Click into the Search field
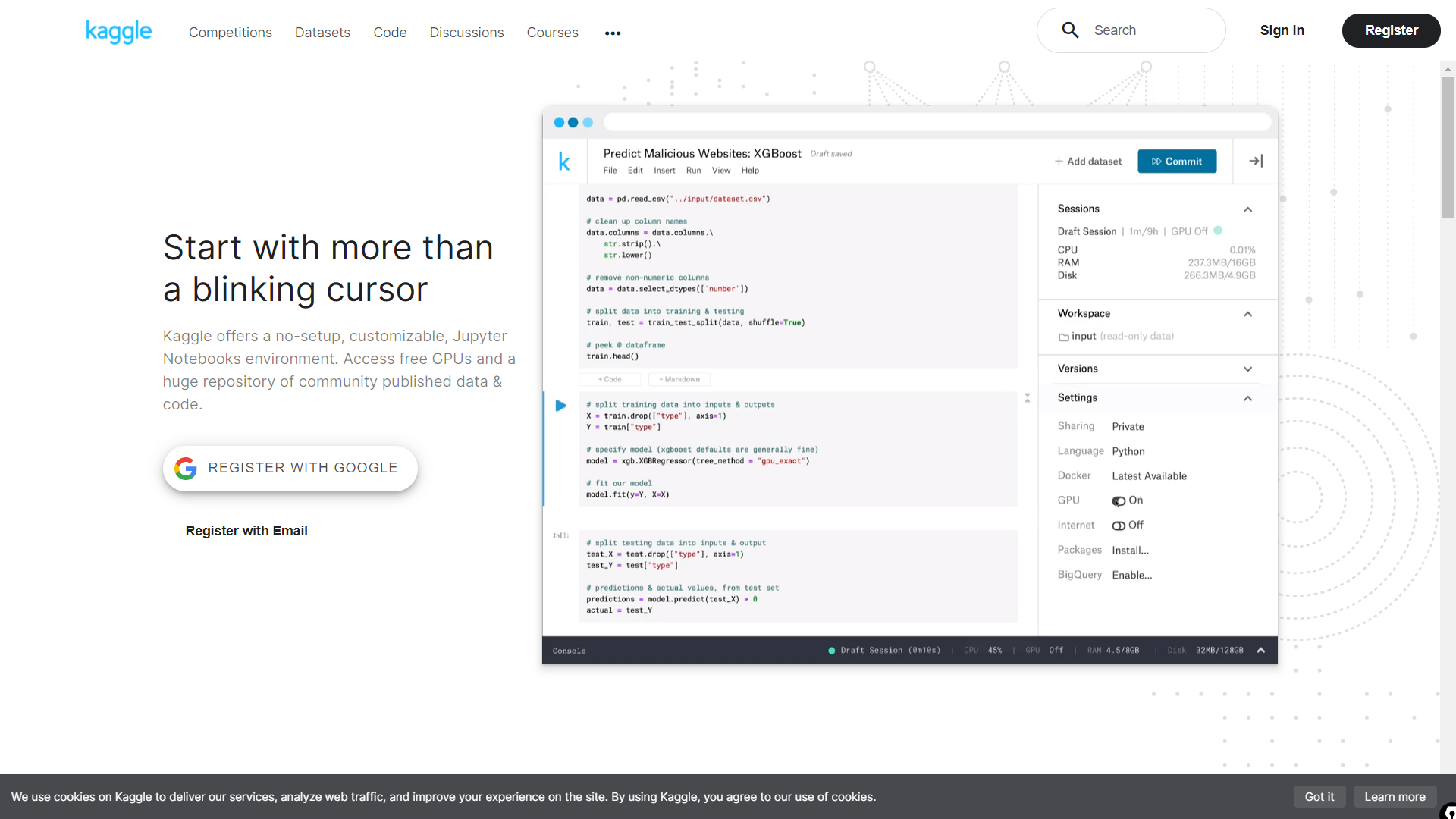The height and width of the screenshot is (819, 1456). click(1131, 30)
